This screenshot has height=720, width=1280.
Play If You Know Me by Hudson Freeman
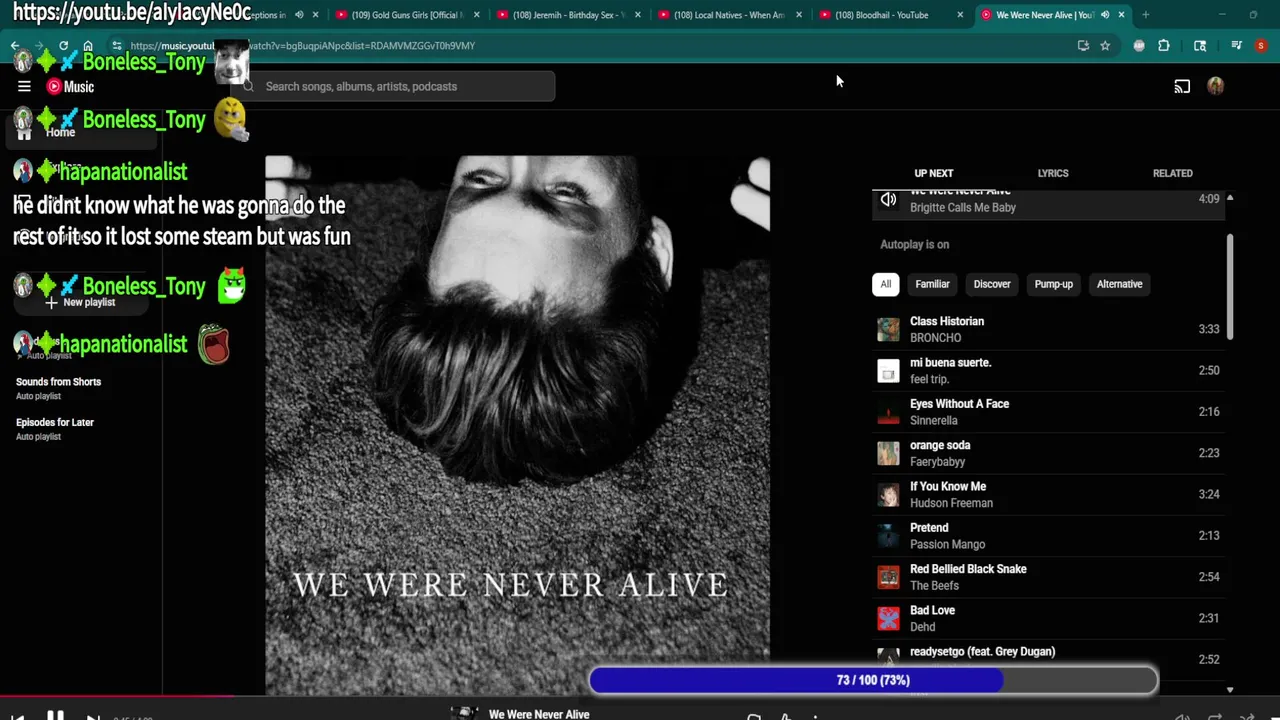click(x=1049, y=494)
